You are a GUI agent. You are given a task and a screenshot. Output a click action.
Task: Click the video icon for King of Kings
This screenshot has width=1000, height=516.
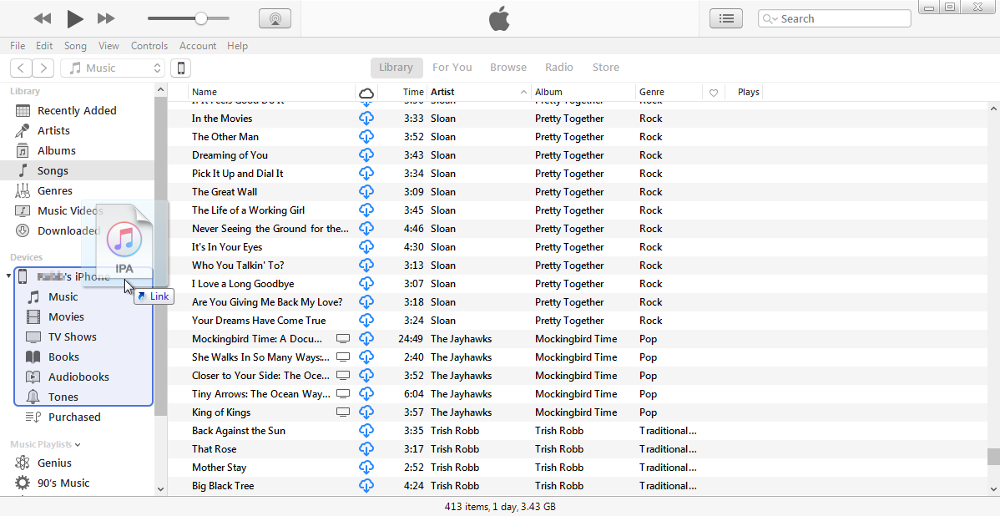[x=343, y=412]
